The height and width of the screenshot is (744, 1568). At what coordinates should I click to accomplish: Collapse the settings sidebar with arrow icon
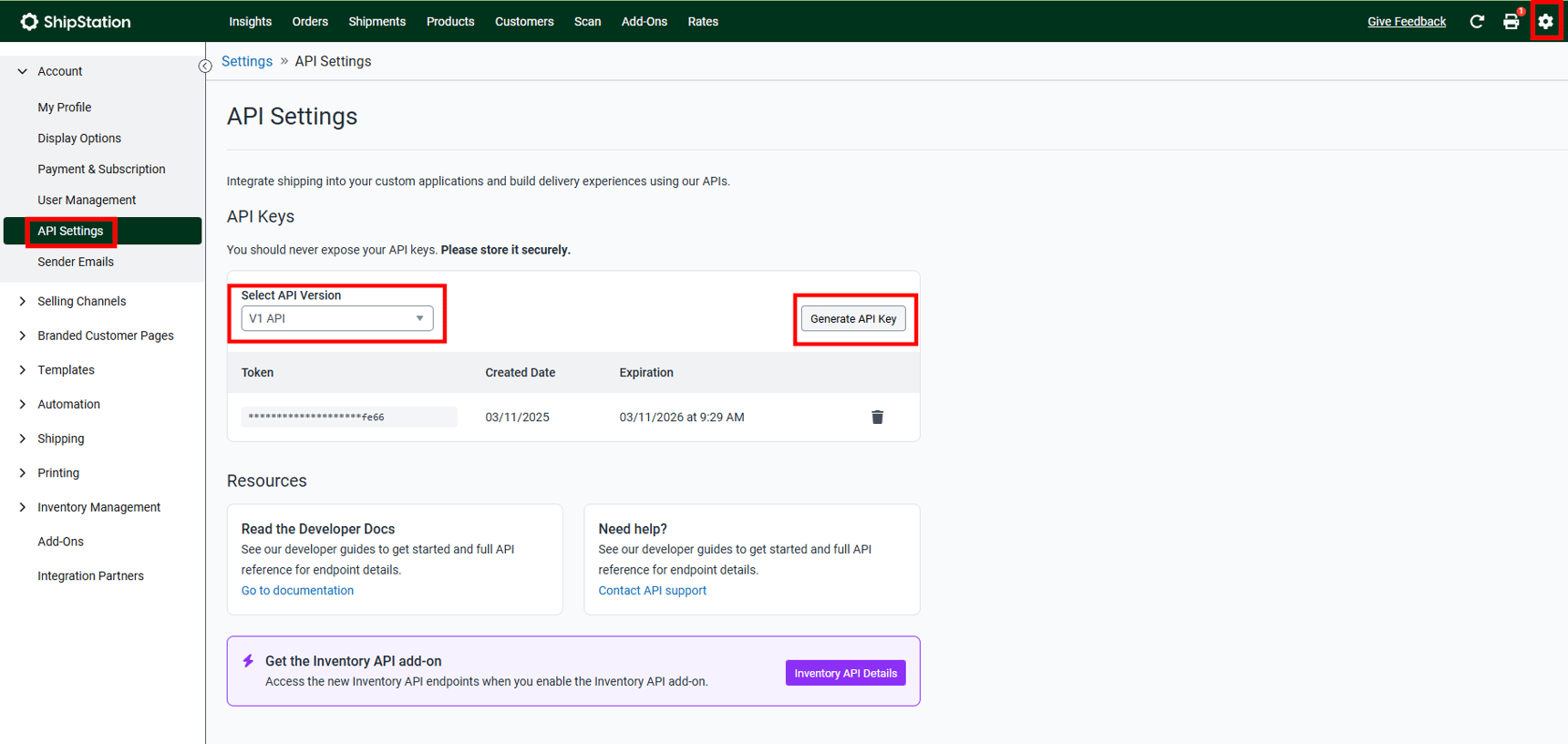[205, 66]
